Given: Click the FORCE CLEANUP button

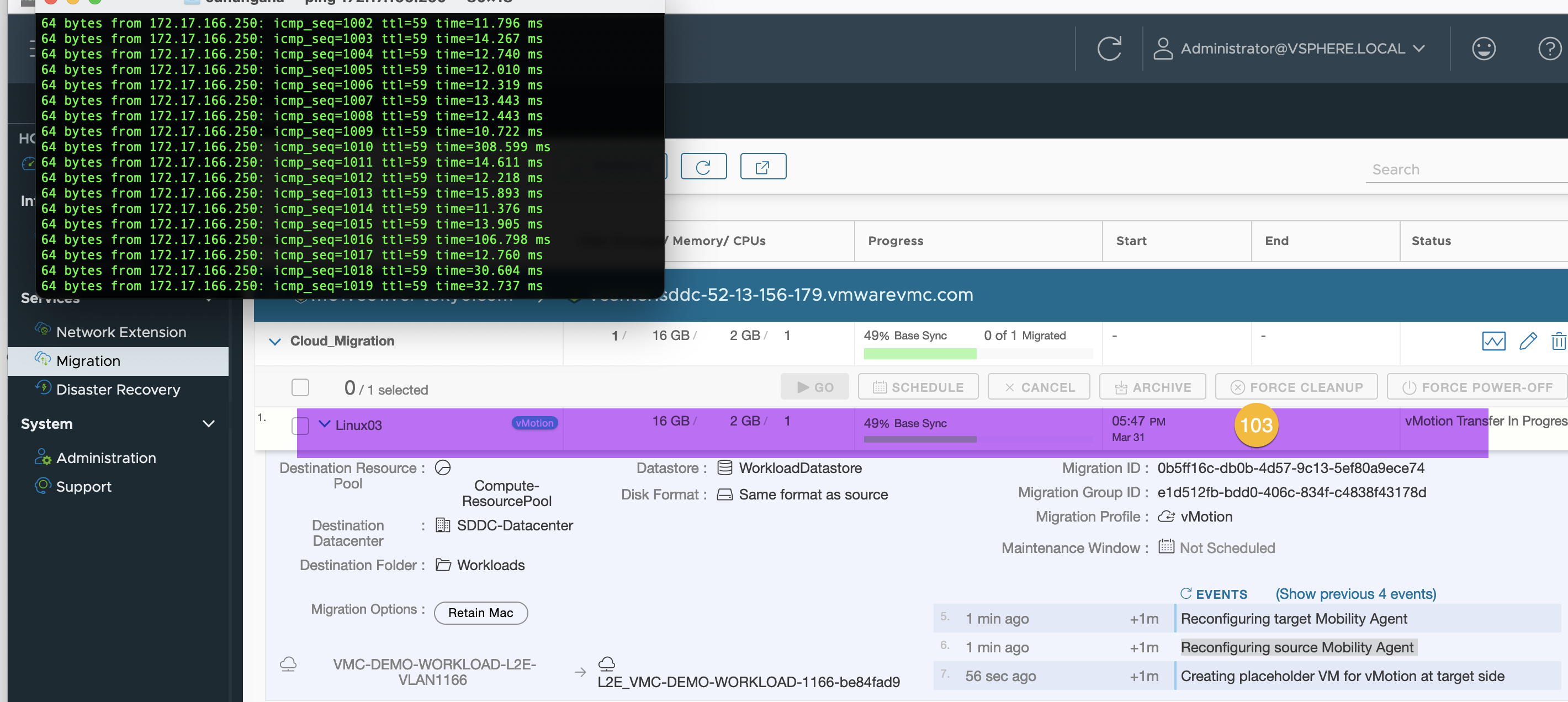Looking at the screenshot, I should [1296, 387].
